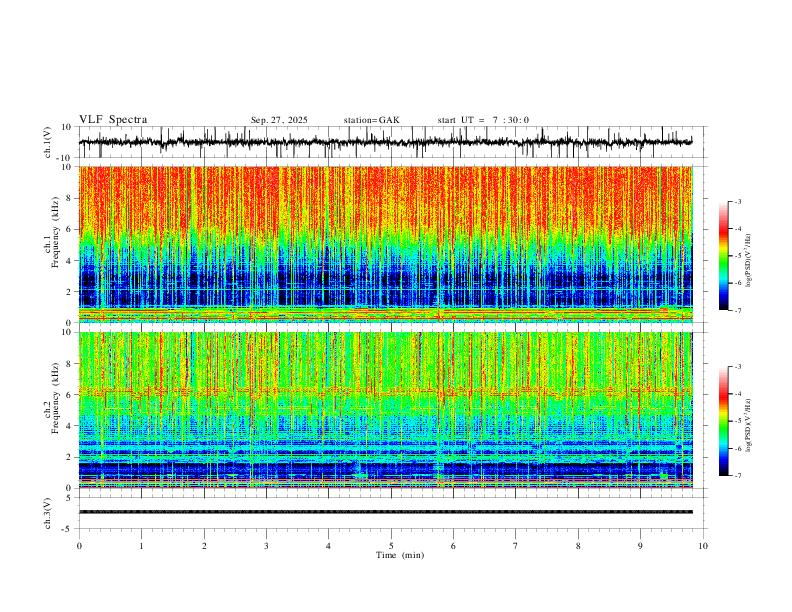Viewport: 792px width, 612px height.
Task: Click inside the ch.1 spectrogram panel
Action: click(x=385, y=244)
